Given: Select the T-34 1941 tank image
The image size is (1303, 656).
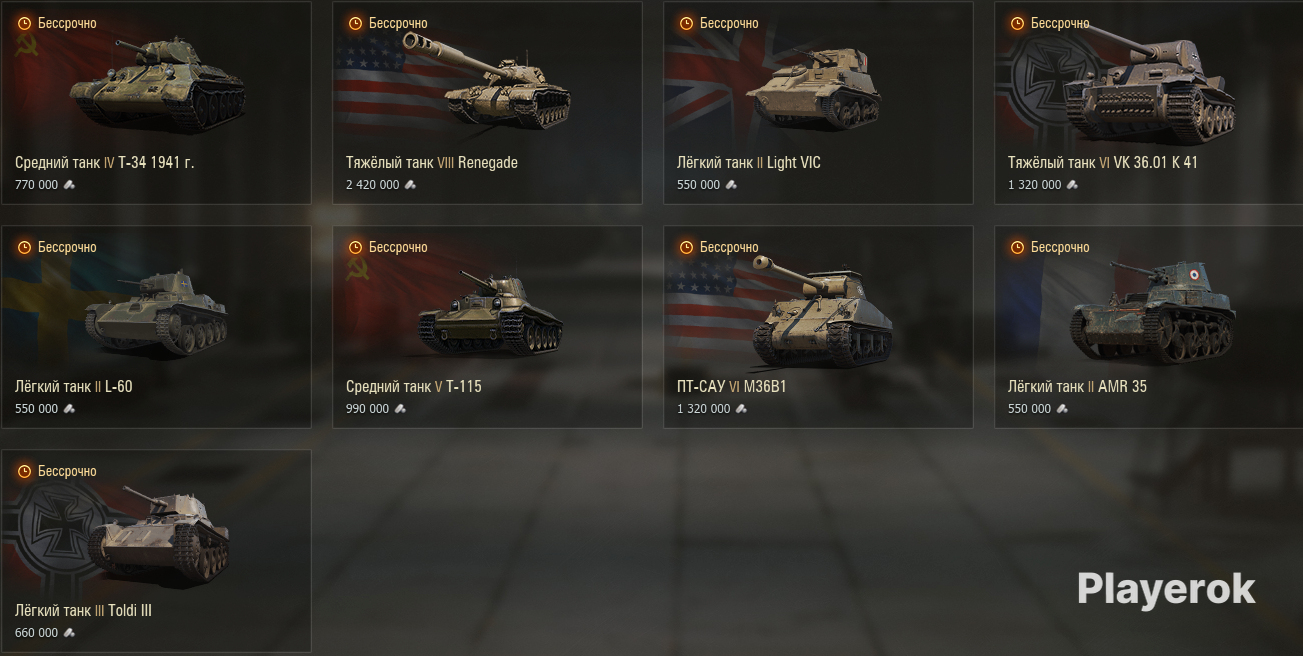Looking at the screenshot, I should 157,85.
